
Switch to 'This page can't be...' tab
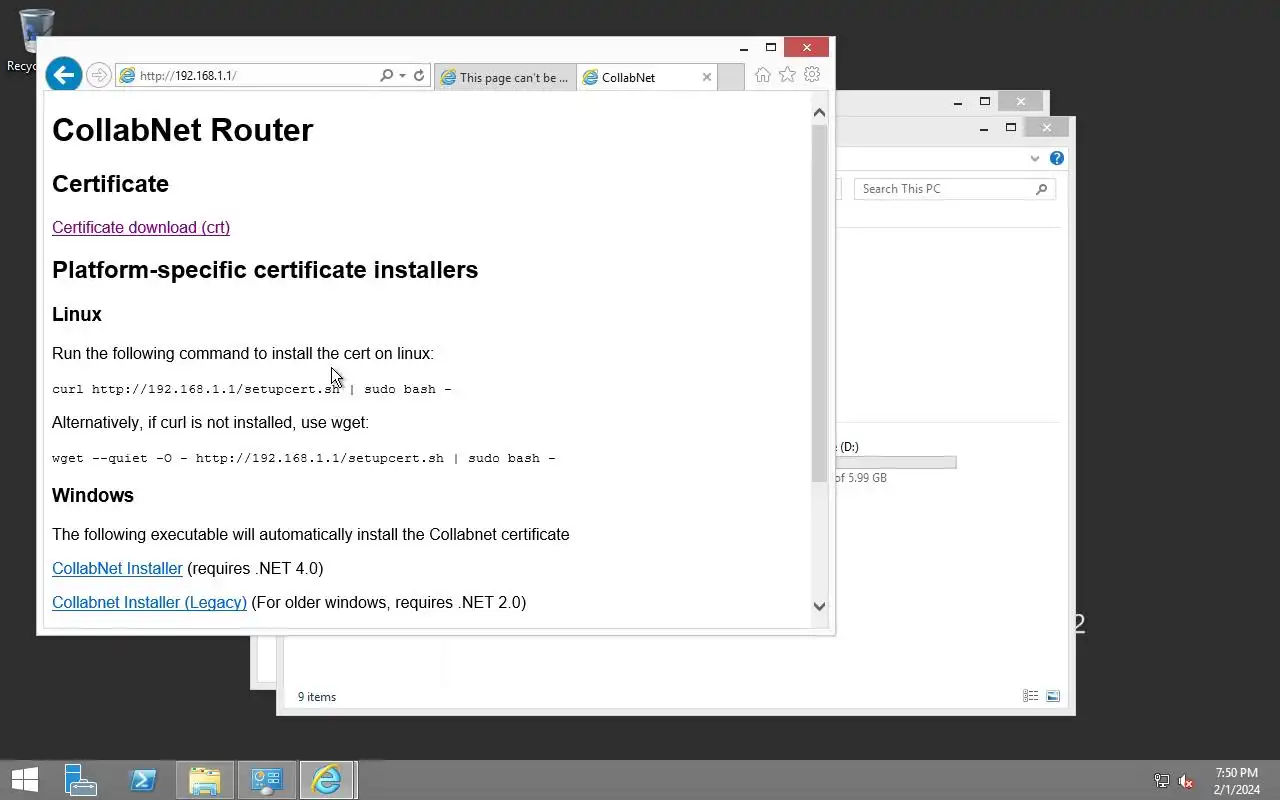(x=505, y=77)
